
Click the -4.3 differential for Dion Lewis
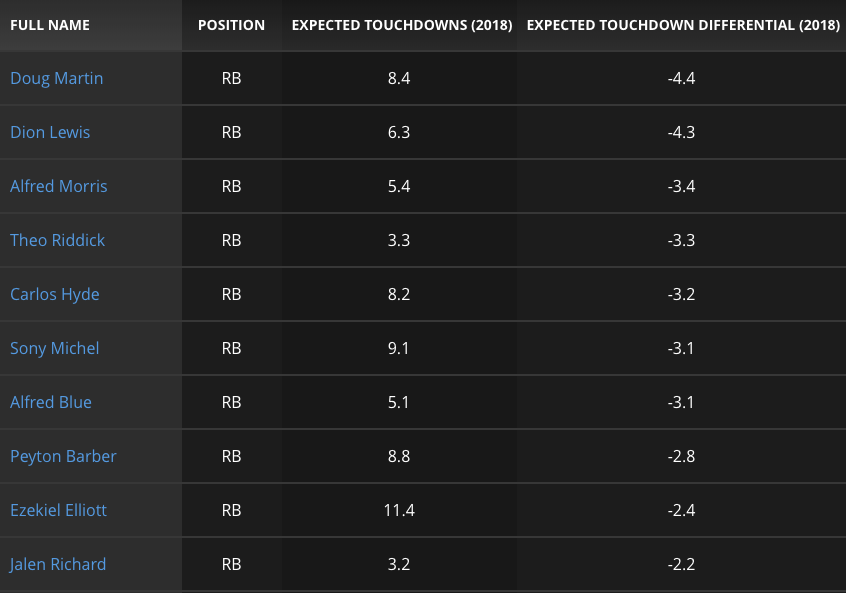click(681, 132)
